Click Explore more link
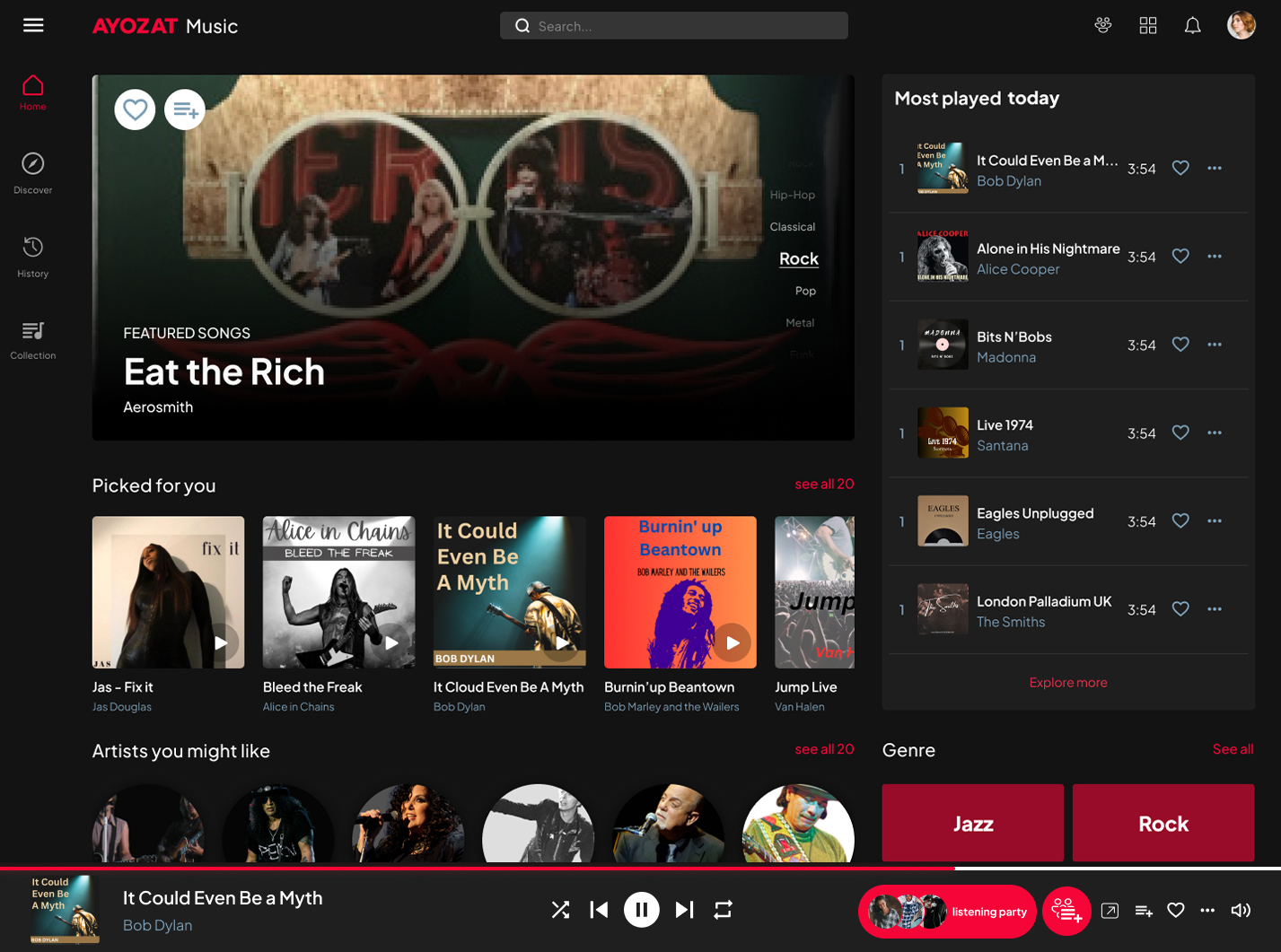The height and width of the screenshot is (952, 1281). [1068, 682]
